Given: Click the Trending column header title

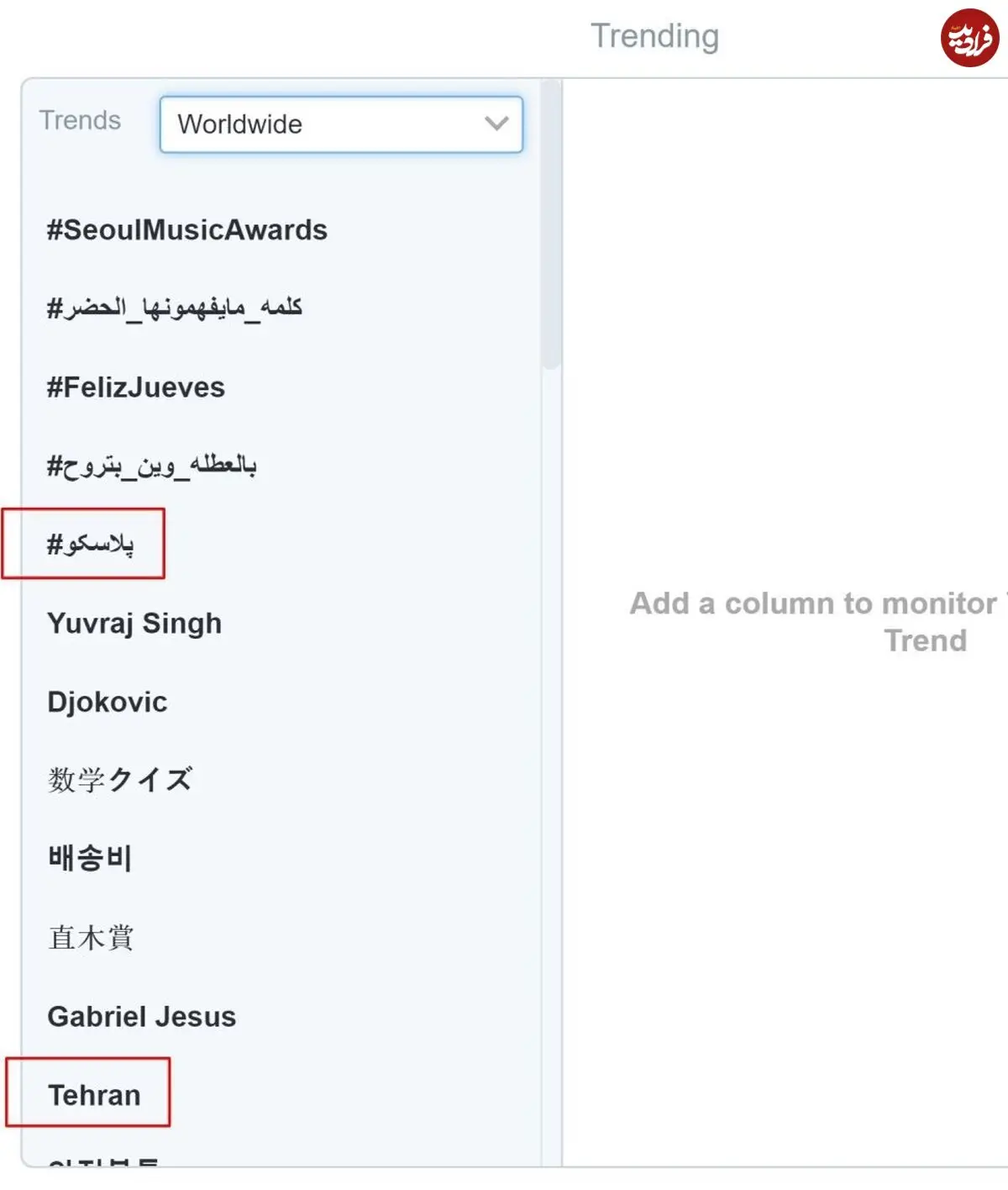Looking at the screenshot, I should tap(655, 36).
